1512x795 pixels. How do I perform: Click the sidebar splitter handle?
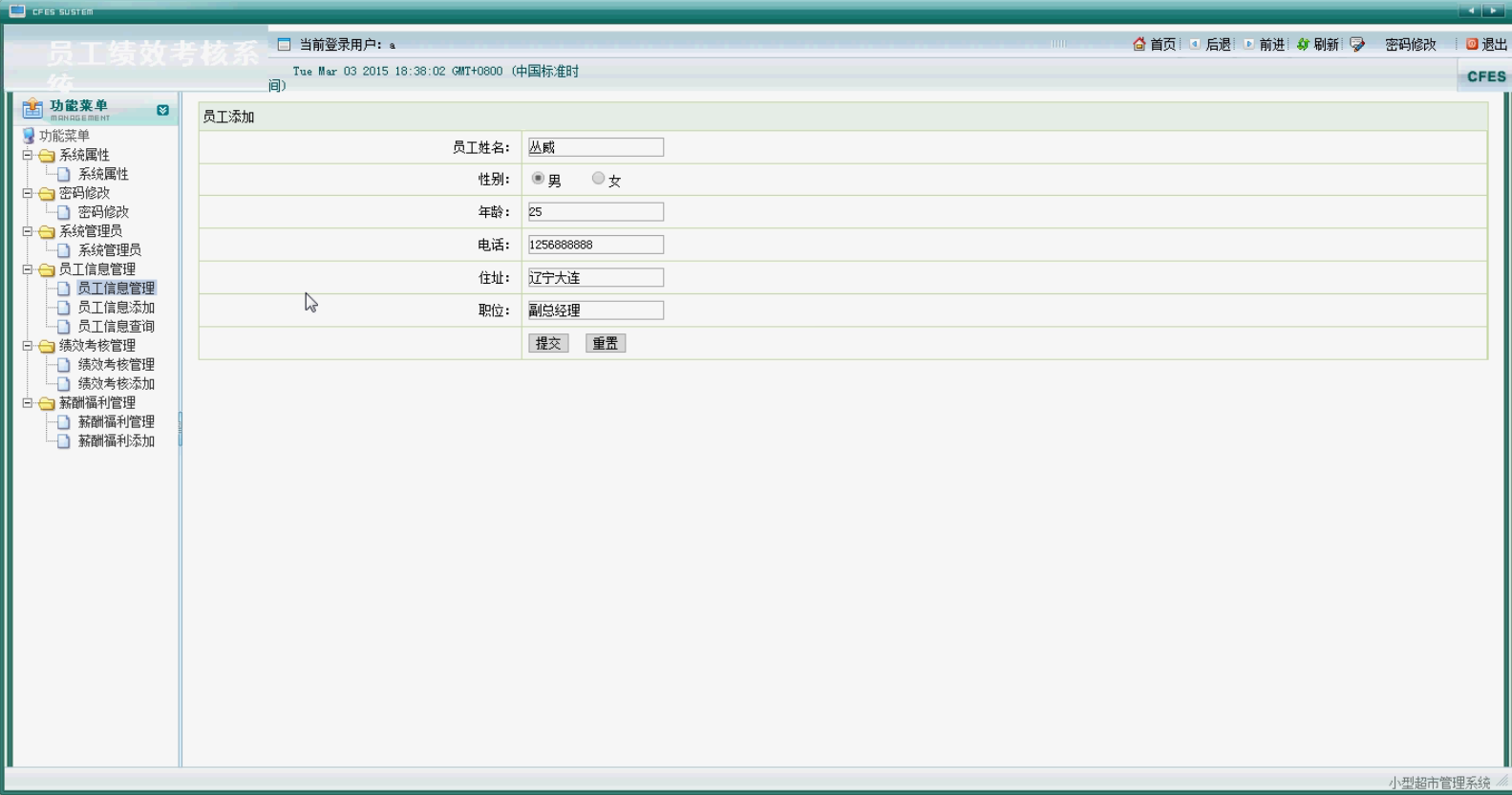point(180,429)
